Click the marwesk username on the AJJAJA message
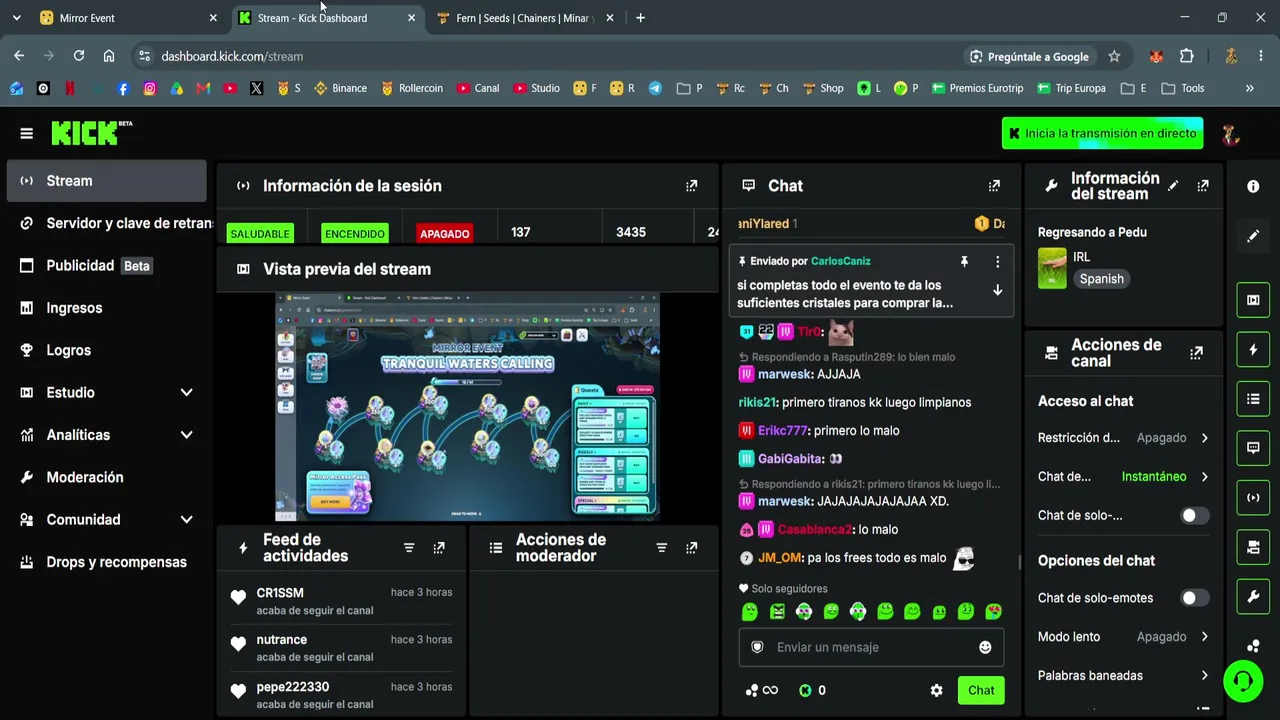 click(x=785, y=374)
